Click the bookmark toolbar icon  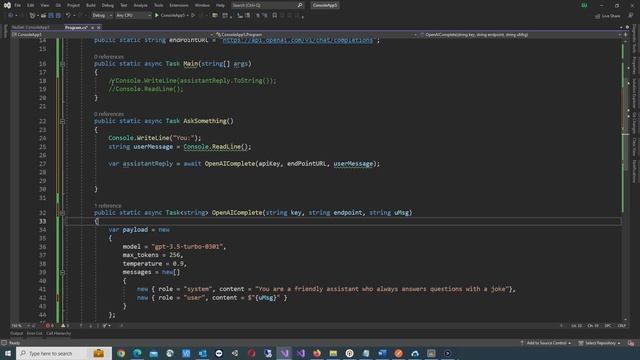275,16
